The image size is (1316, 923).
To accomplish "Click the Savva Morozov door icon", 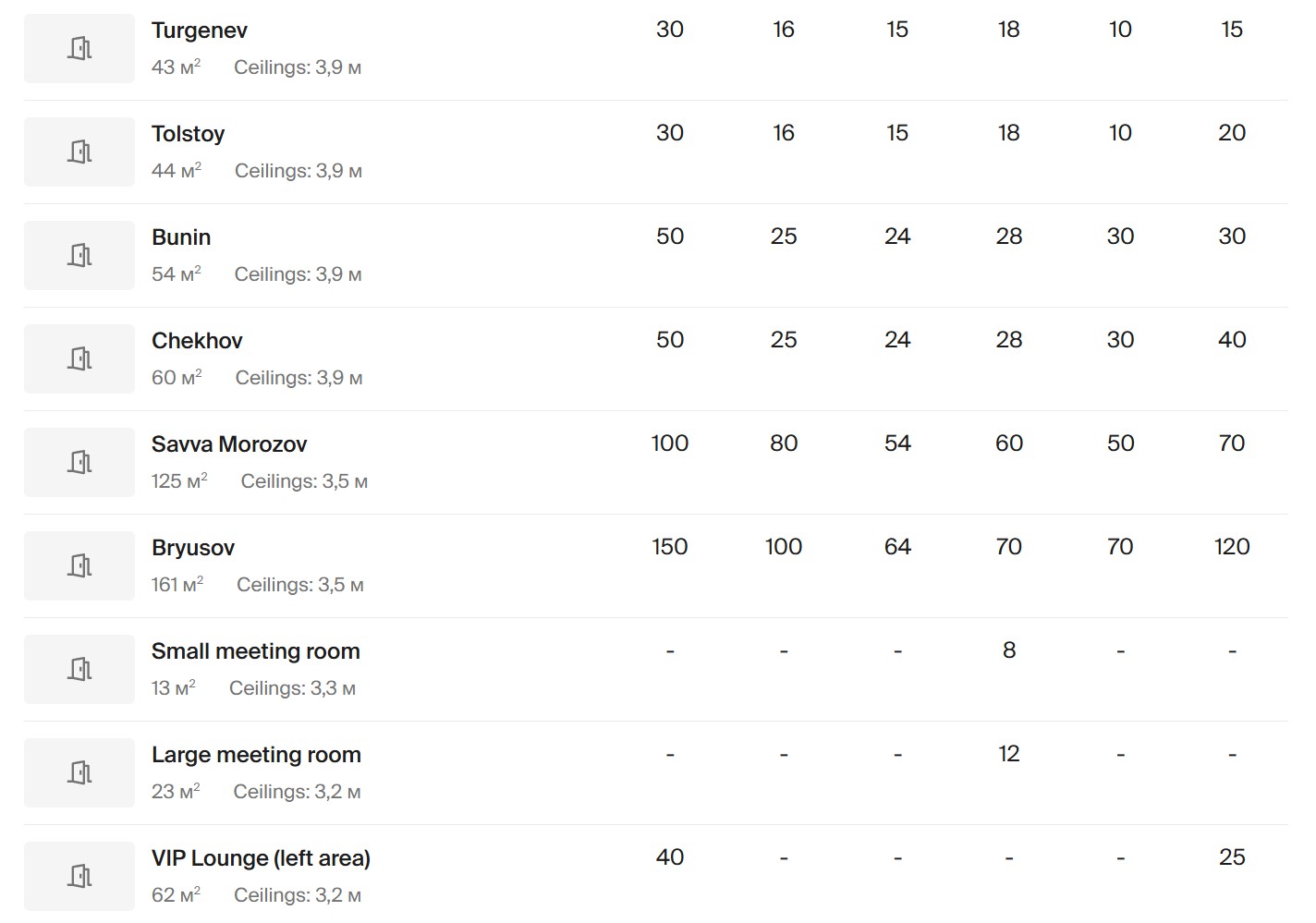I will pyautogui.click(x=79, y=462).
